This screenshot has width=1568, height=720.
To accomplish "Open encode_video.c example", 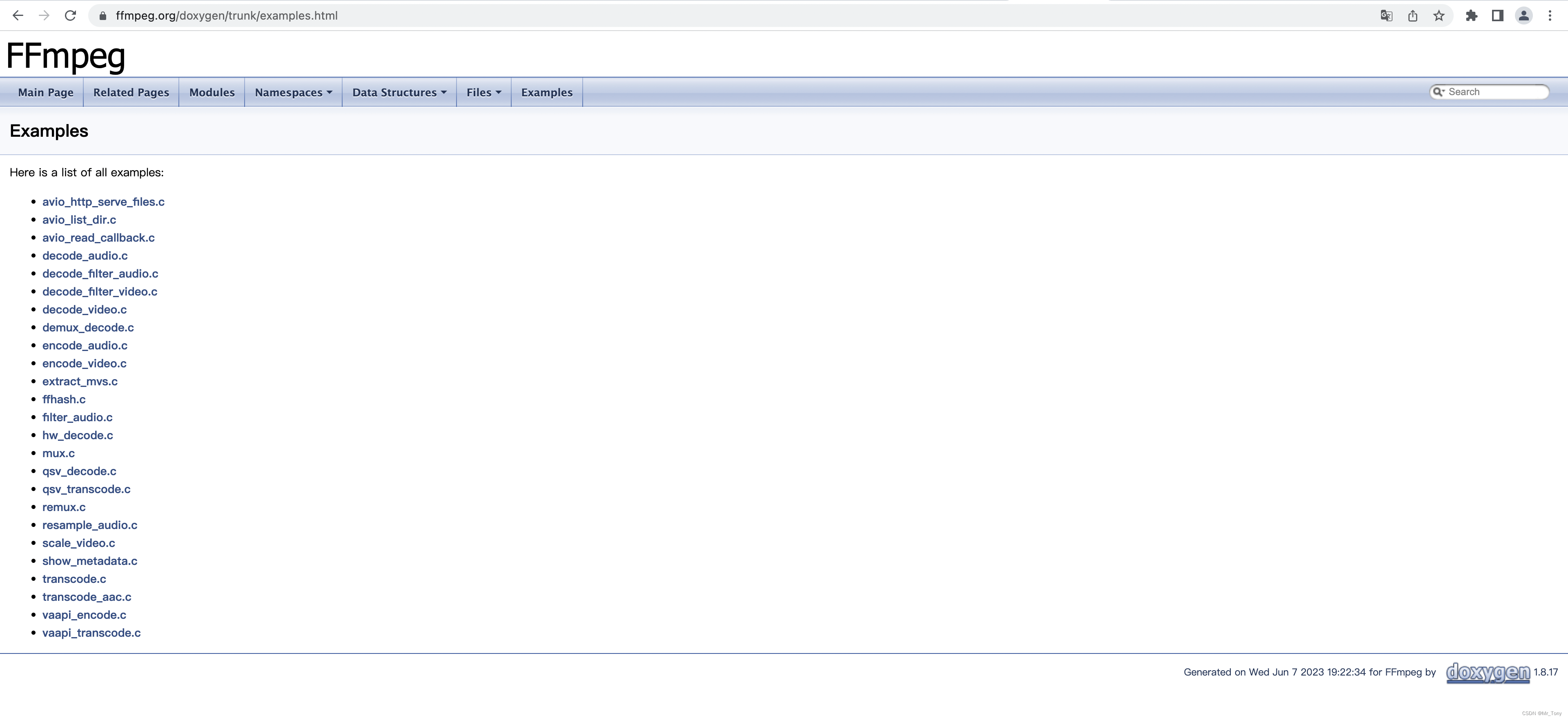I will (85, 363).
